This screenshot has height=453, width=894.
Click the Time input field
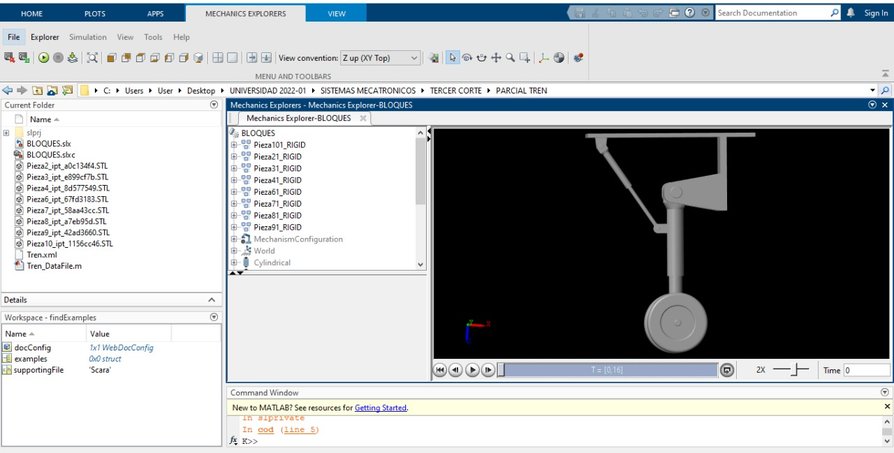[866, 370]
